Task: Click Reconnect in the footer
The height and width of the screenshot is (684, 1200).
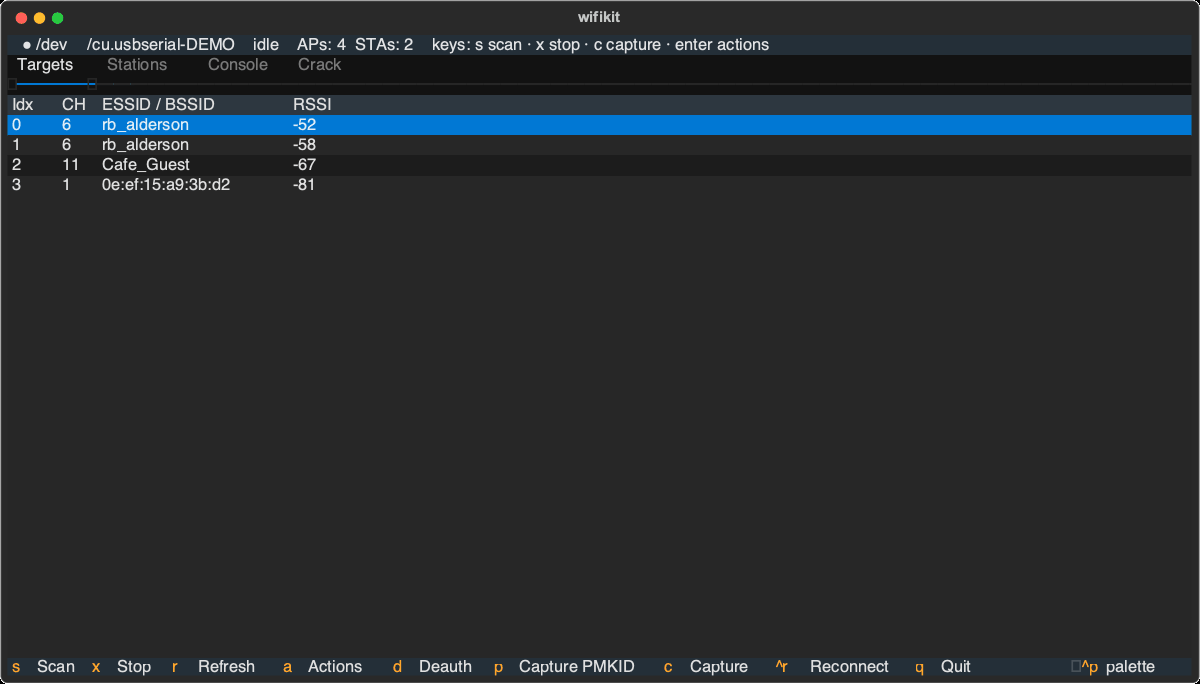Action: click(x=832, y=666)
